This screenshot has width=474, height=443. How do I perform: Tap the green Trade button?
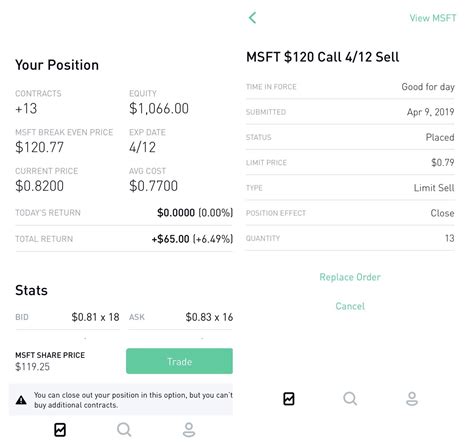[179, 361]
